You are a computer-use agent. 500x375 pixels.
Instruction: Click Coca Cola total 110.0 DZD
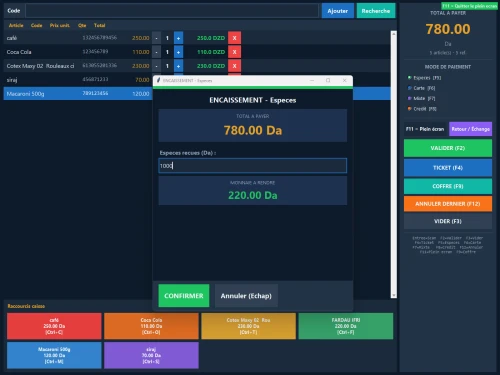click(211, 52)
